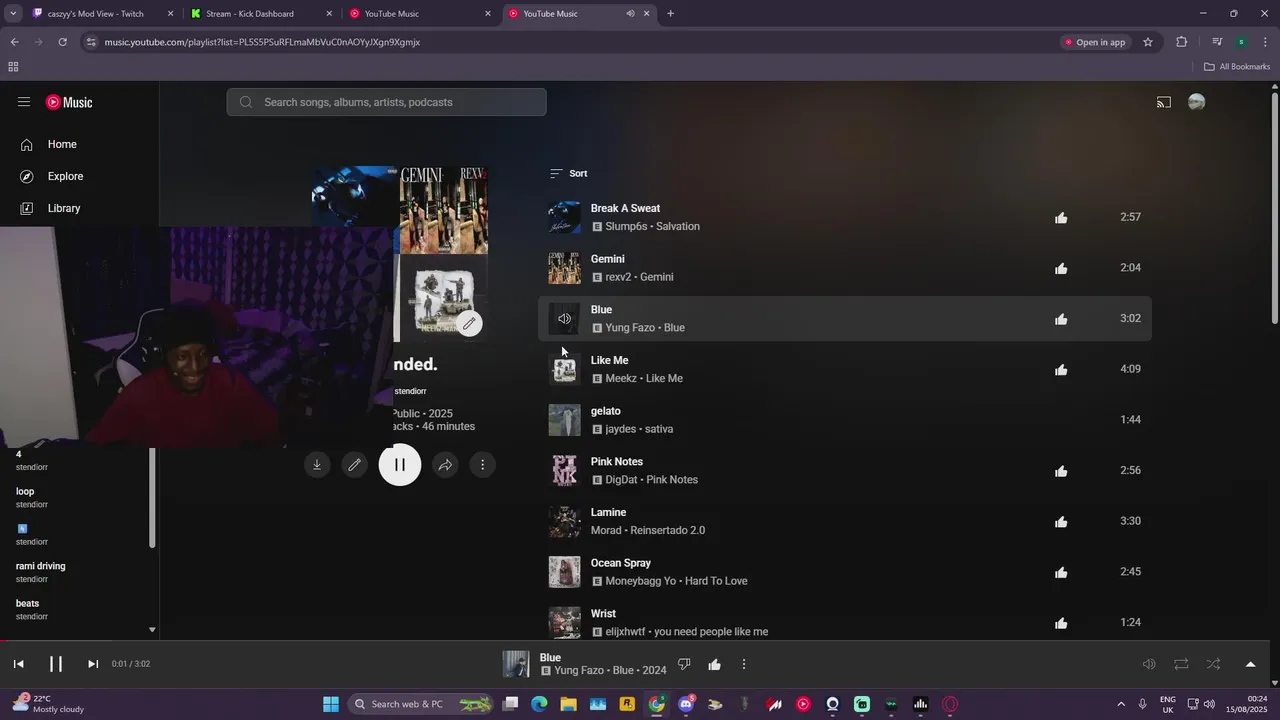
Task: Click the search songs input field
Action: [x=386, y=102]
